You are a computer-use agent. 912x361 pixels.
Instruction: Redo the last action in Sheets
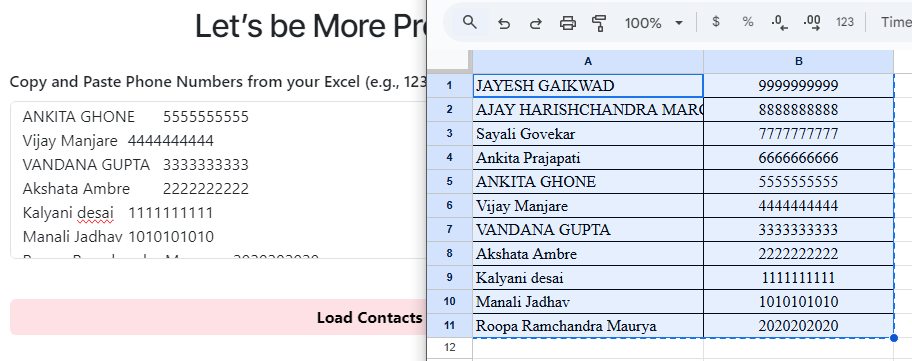(x=535, y=23)
